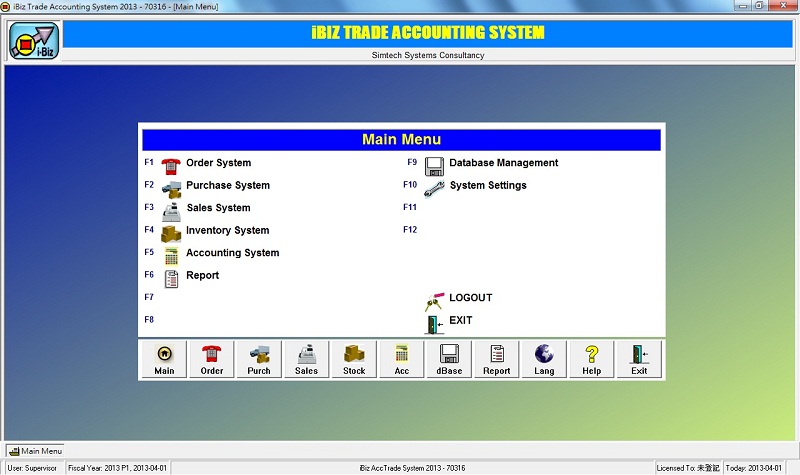Open Report toolbar button

(496, 359)
